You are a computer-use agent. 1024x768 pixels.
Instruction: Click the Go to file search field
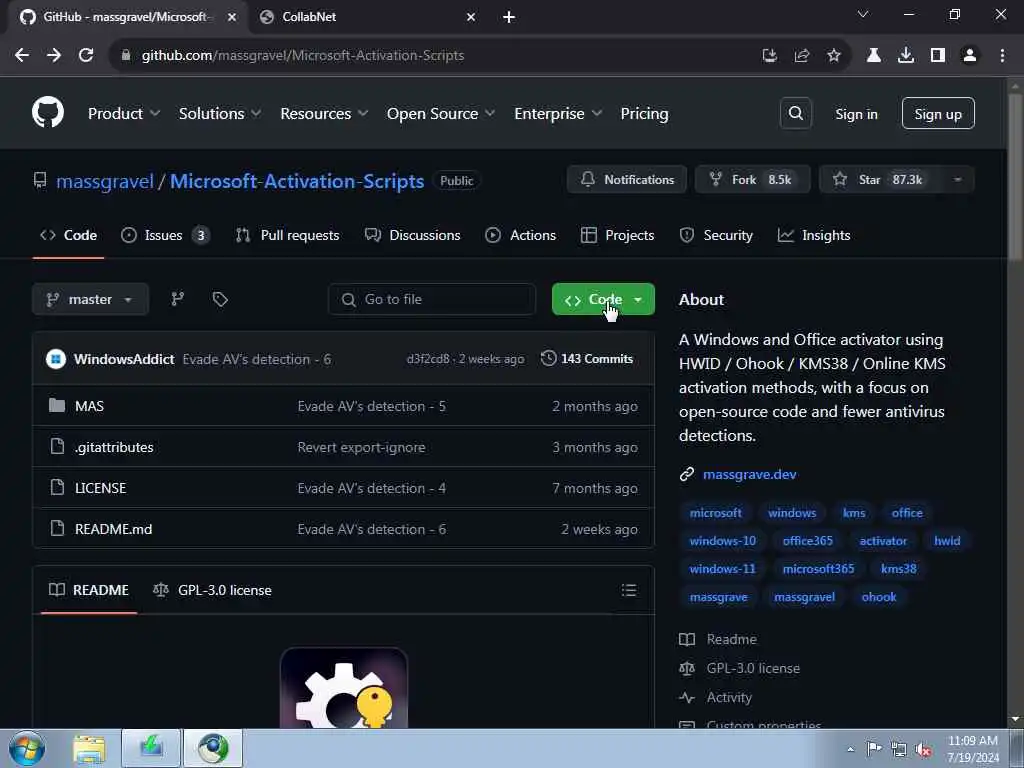pos(432,299)
